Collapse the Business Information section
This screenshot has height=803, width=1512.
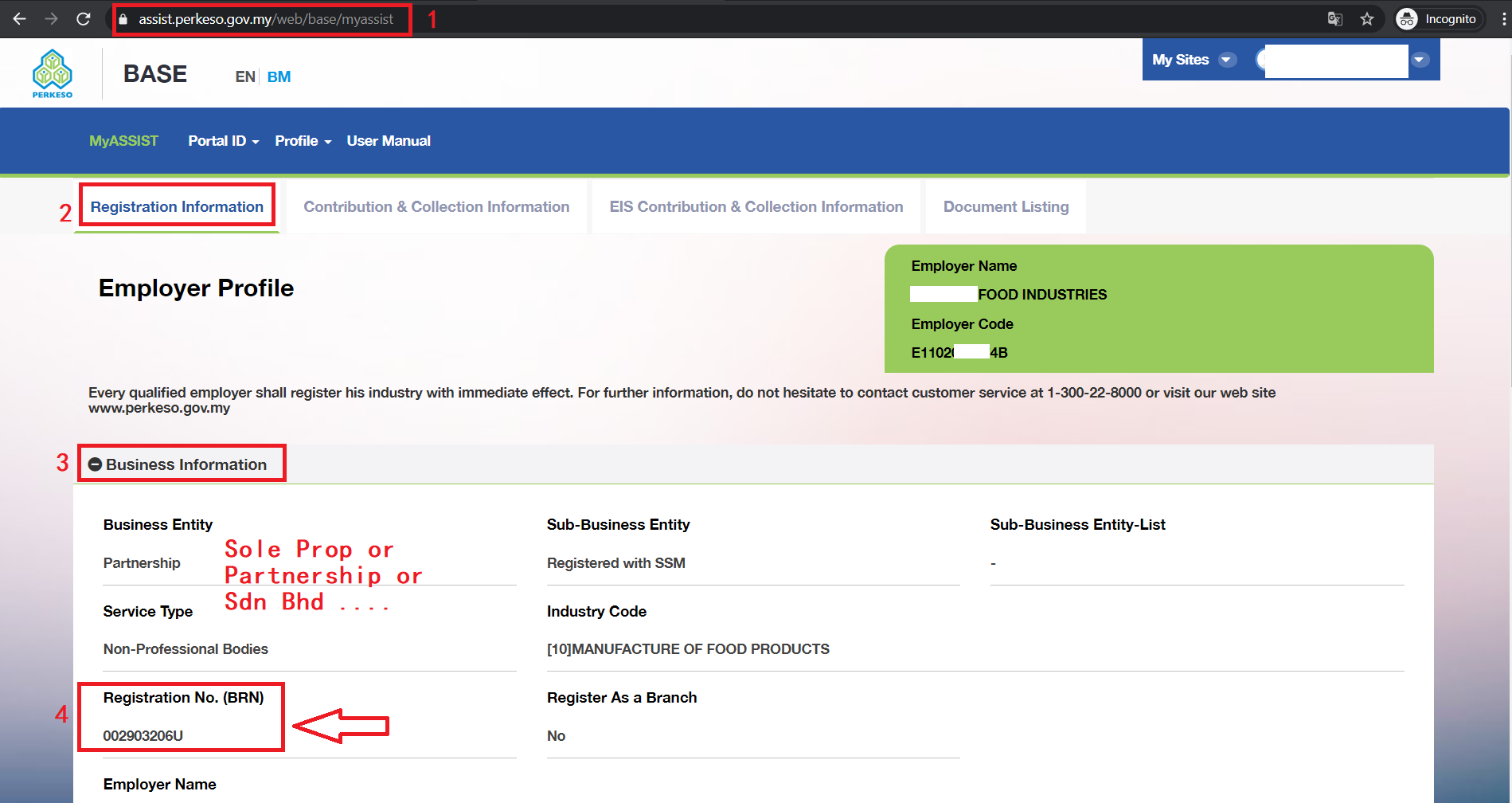point(95,464)
